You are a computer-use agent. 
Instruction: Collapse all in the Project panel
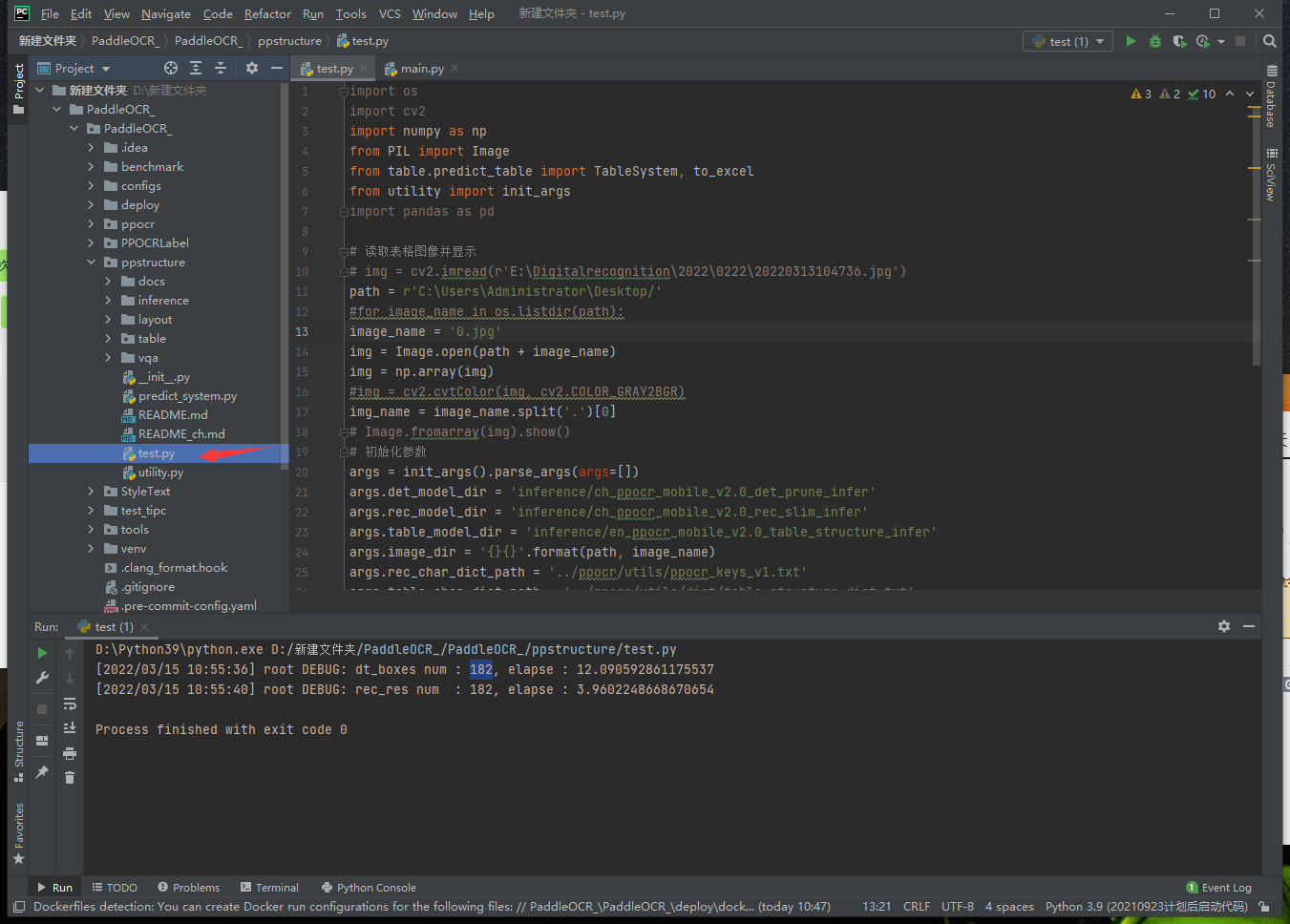coord(221,68)
